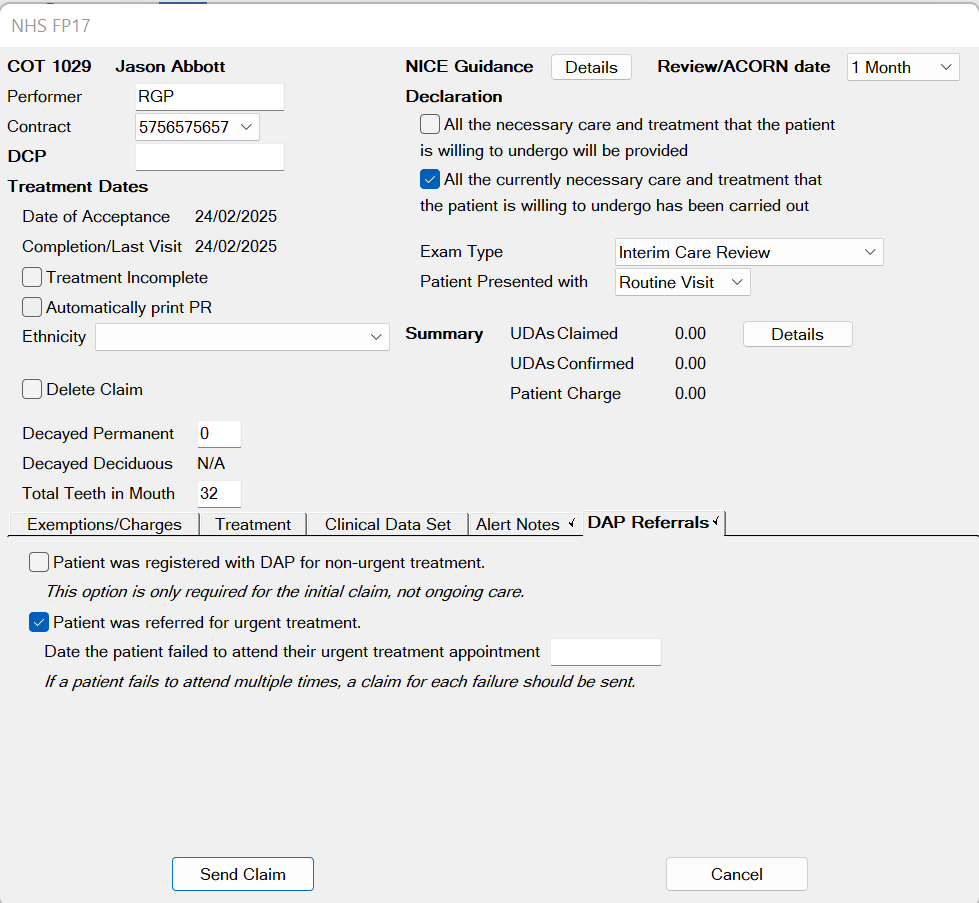The width and height of the screenshot is (979, 903).
Task: Tick the 'All the necessary care' declaration checkbox
Action: coord(430,124)
